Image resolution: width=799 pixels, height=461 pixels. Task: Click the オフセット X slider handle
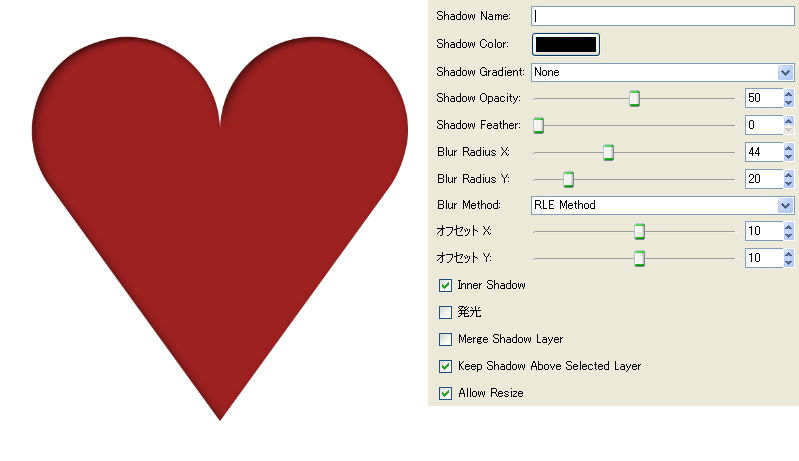click(640, 231)
